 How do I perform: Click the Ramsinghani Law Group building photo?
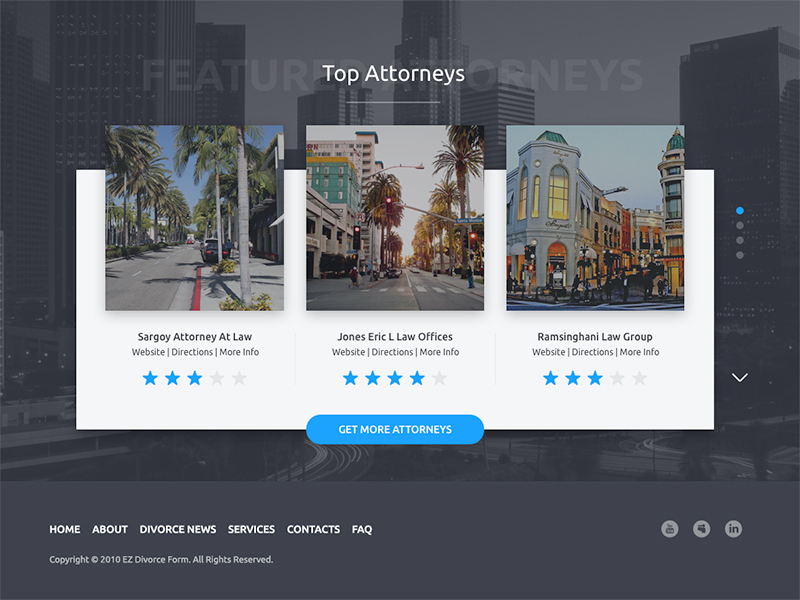click(x=595, y=218)
